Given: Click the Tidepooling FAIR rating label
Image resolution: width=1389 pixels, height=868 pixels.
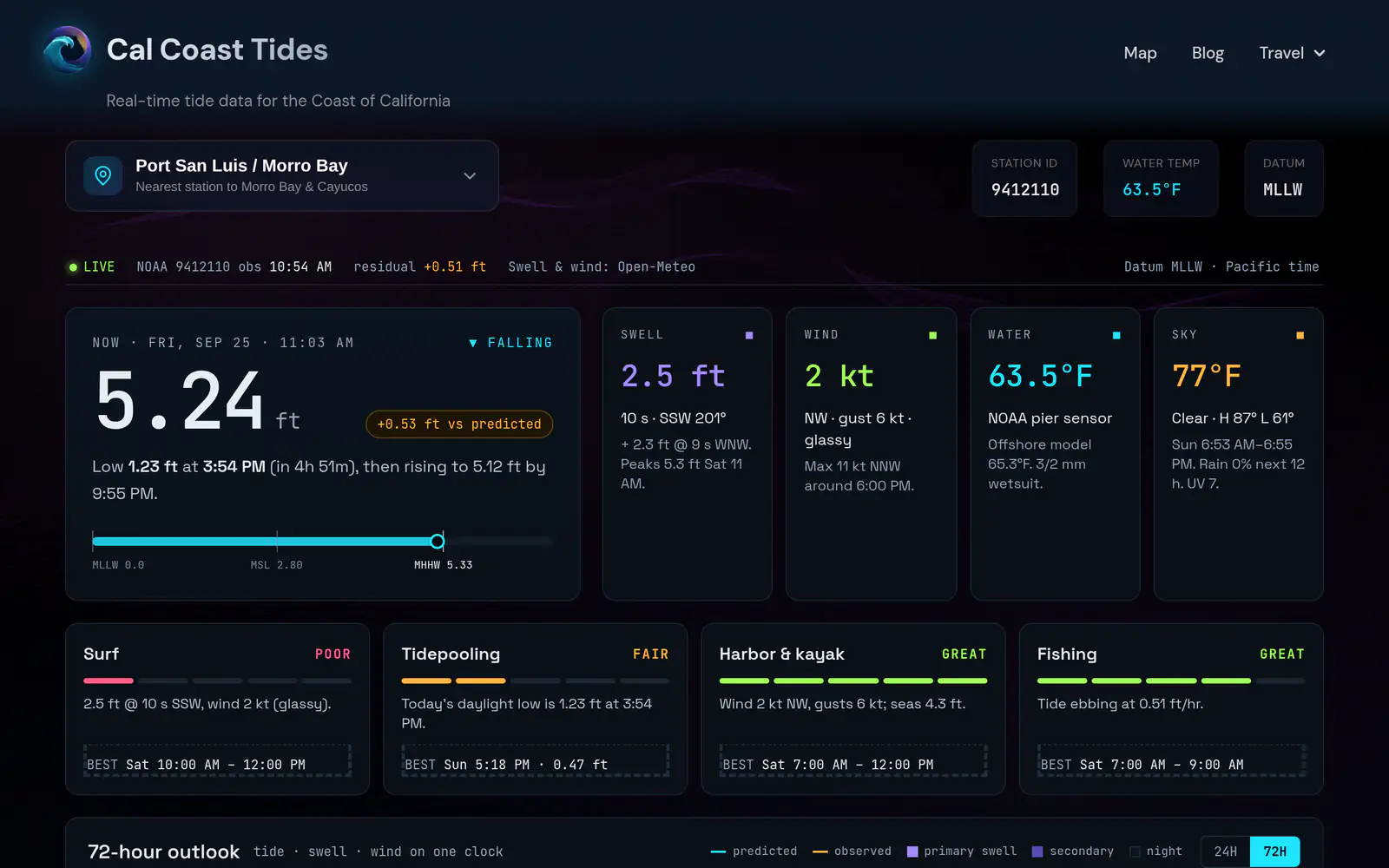Looking at the screenshot, I should 651,654.
